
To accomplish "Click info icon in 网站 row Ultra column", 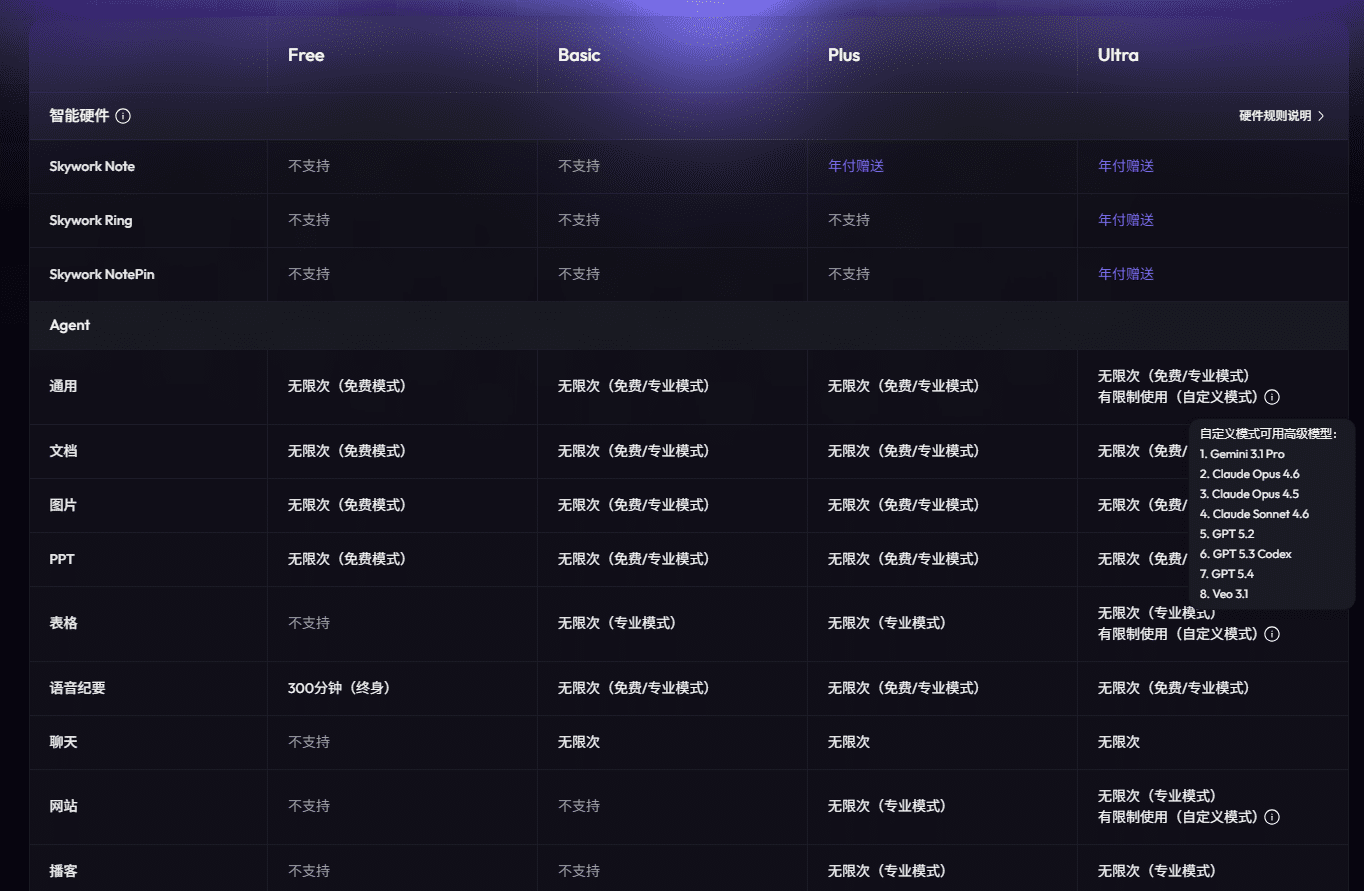I will coord(1271,817).
